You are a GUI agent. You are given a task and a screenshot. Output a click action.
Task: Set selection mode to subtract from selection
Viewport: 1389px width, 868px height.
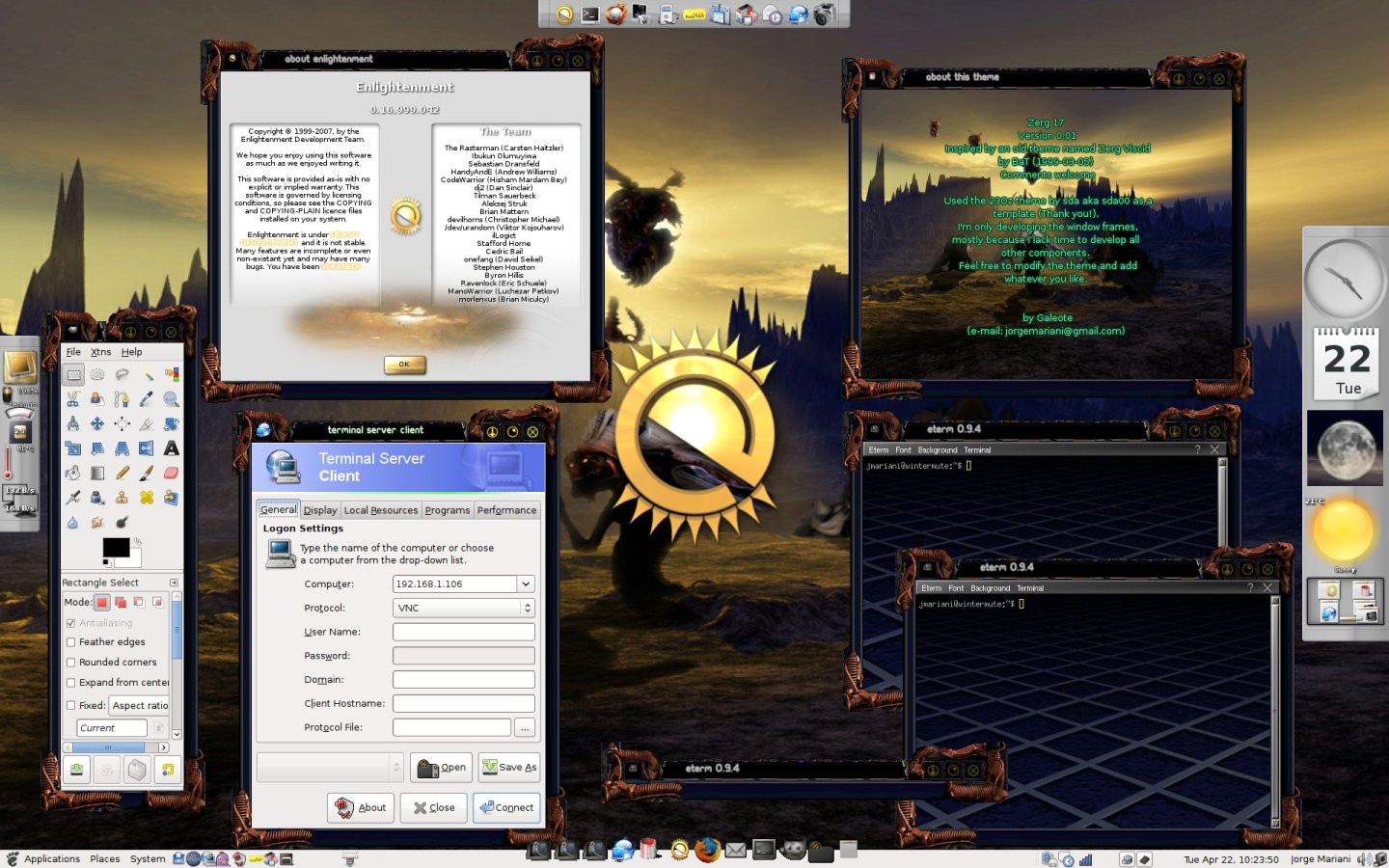point(139,602)
